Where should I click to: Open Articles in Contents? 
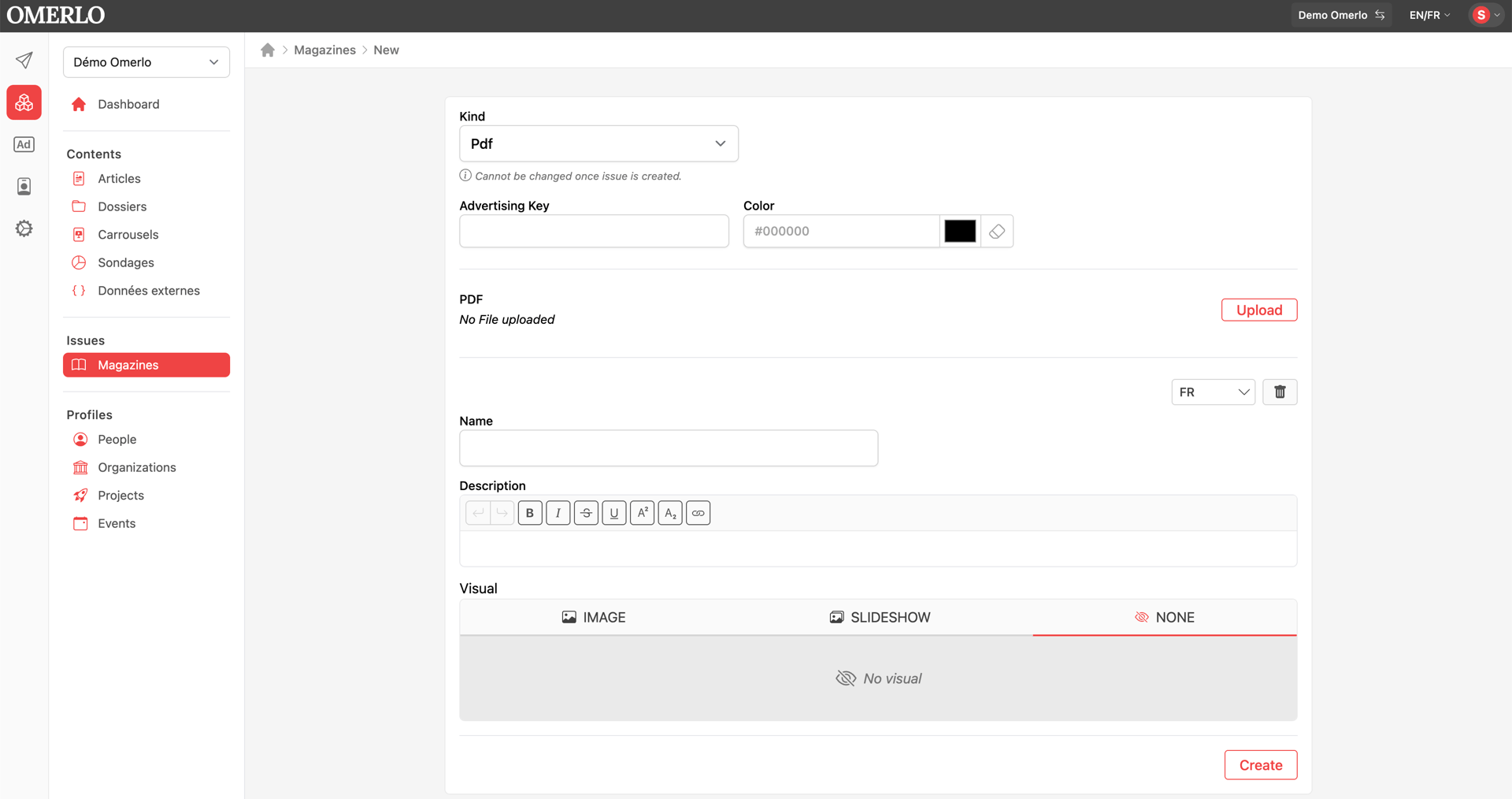(146, 179)
